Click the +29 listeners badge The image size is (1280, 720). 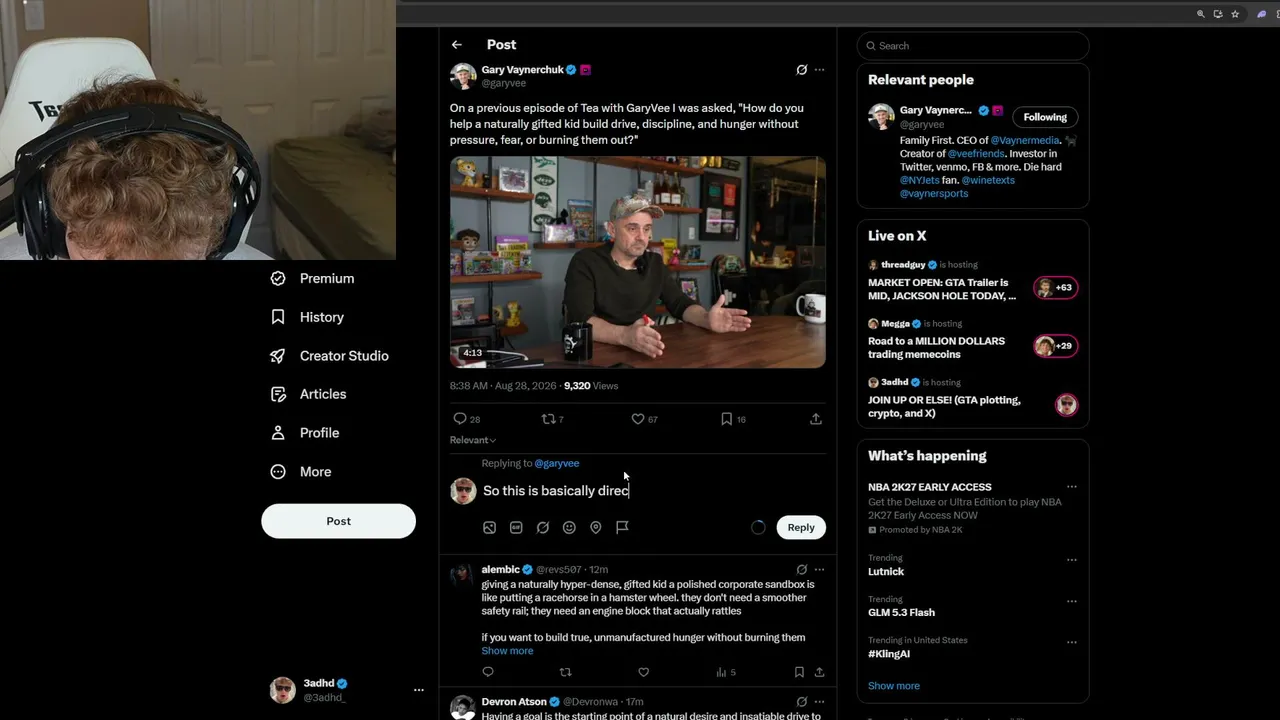pyautogui.click(x=1055, y=346)
